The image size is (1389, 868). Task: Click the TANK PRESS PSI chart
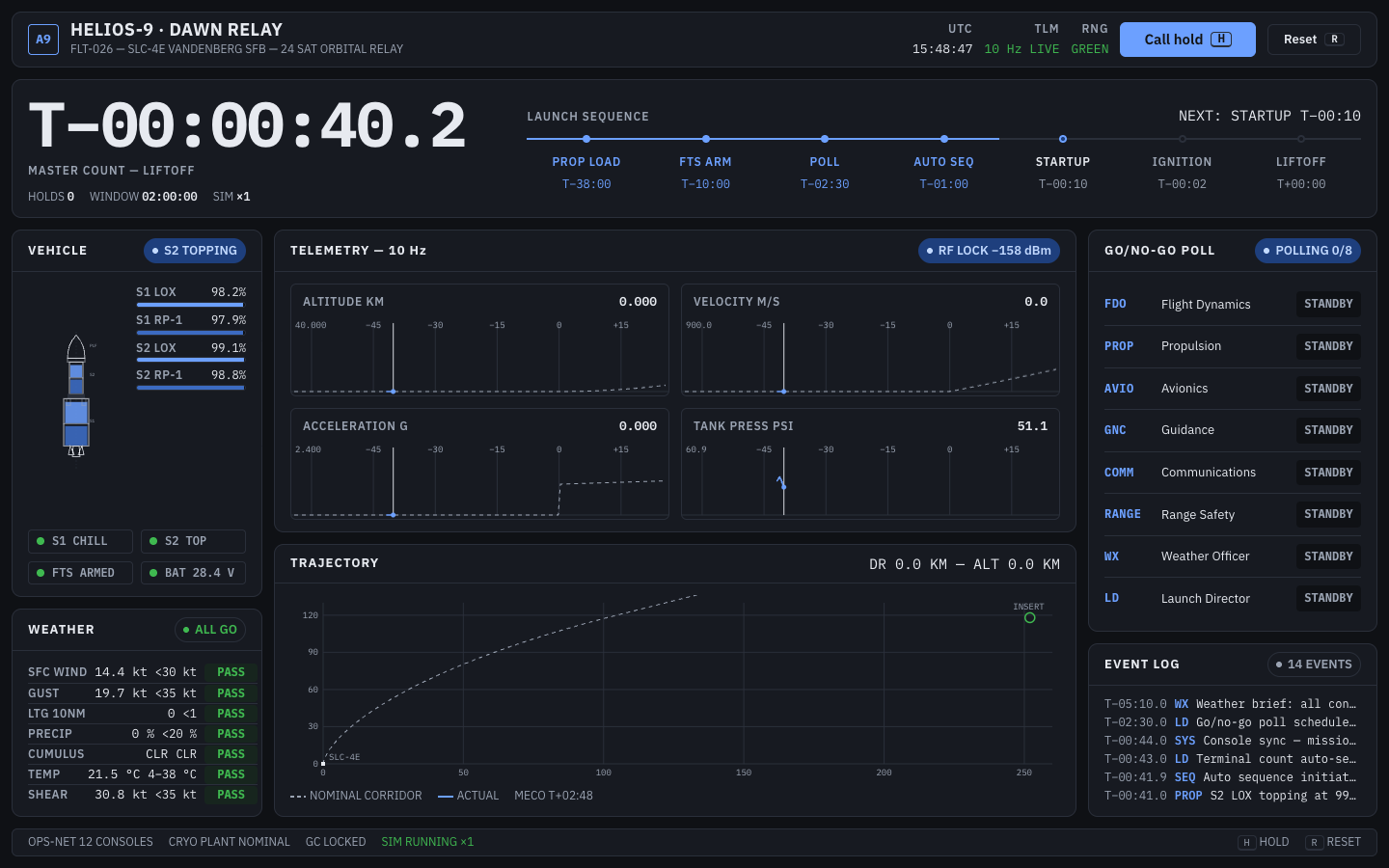(x=870, y=464)
